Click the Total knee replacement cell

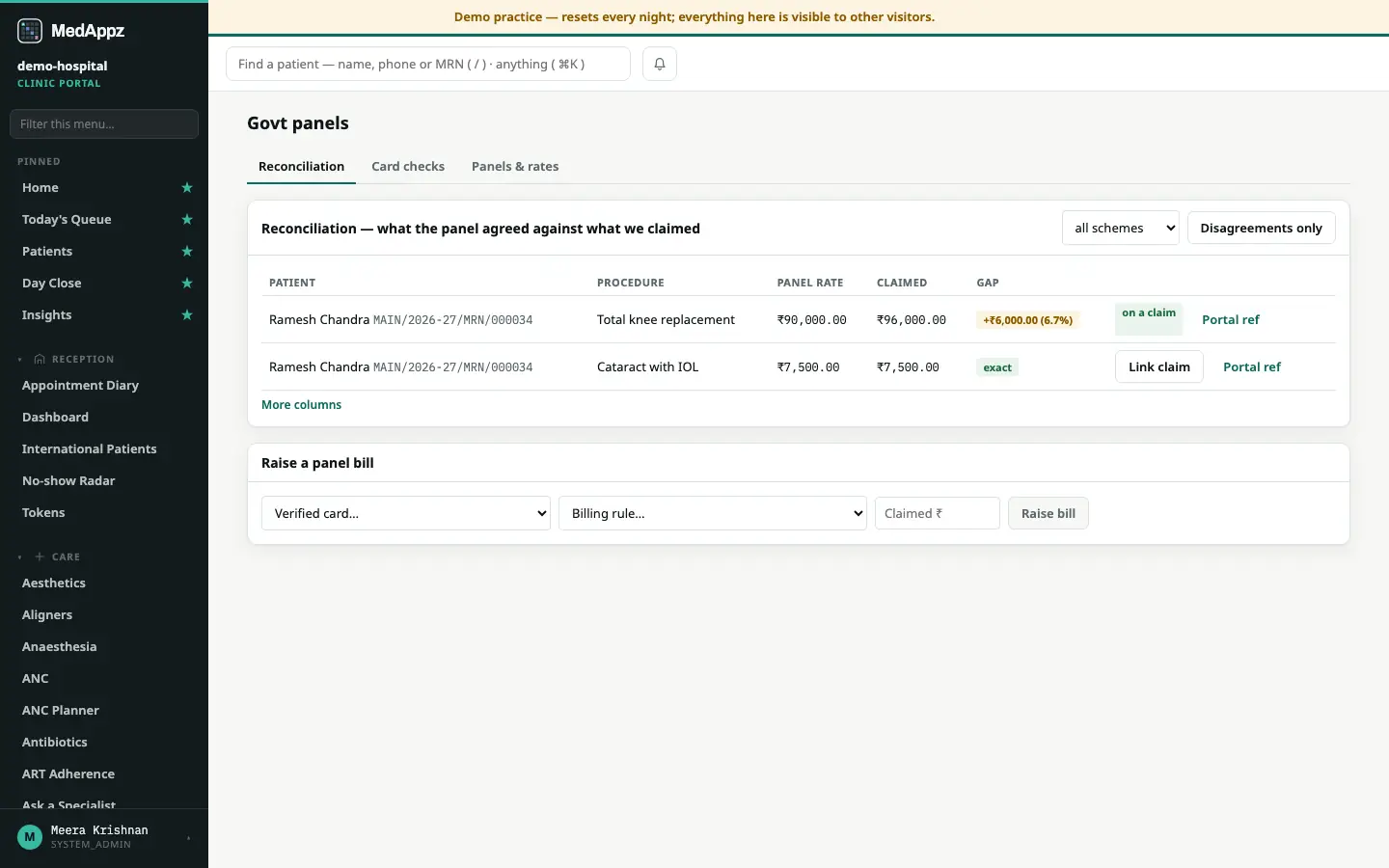[x=666, y=320]
